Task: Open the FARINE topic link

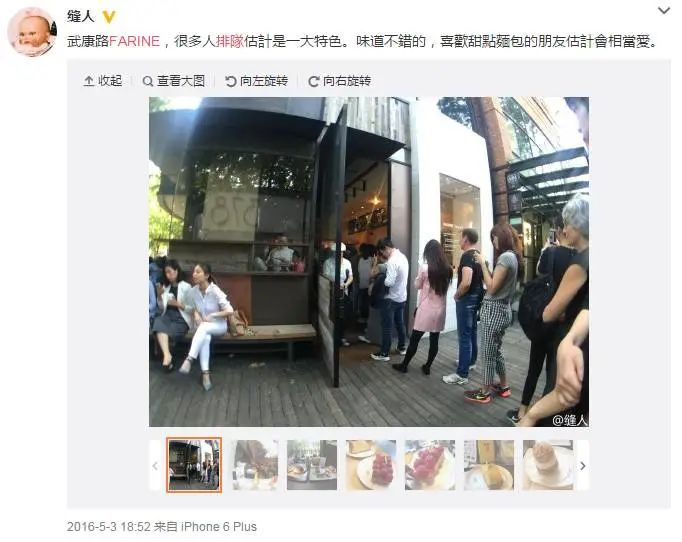Action: (134, 41)
